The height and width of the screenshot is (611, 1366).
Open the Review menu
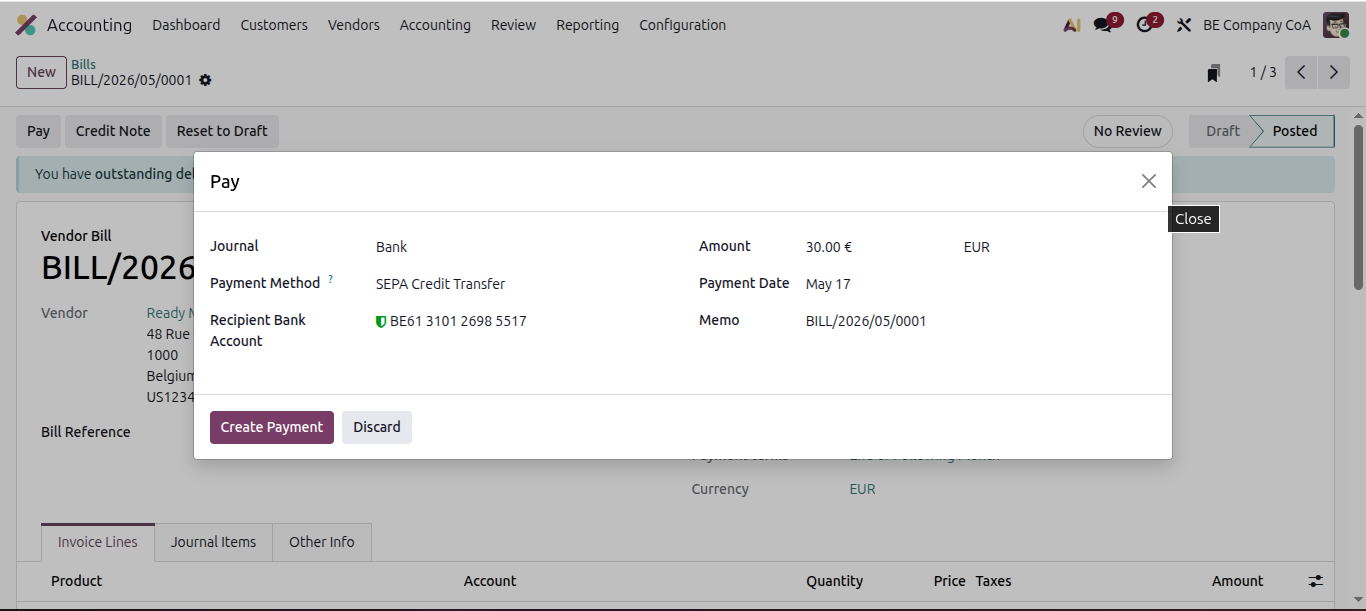(x=513, y=25)
